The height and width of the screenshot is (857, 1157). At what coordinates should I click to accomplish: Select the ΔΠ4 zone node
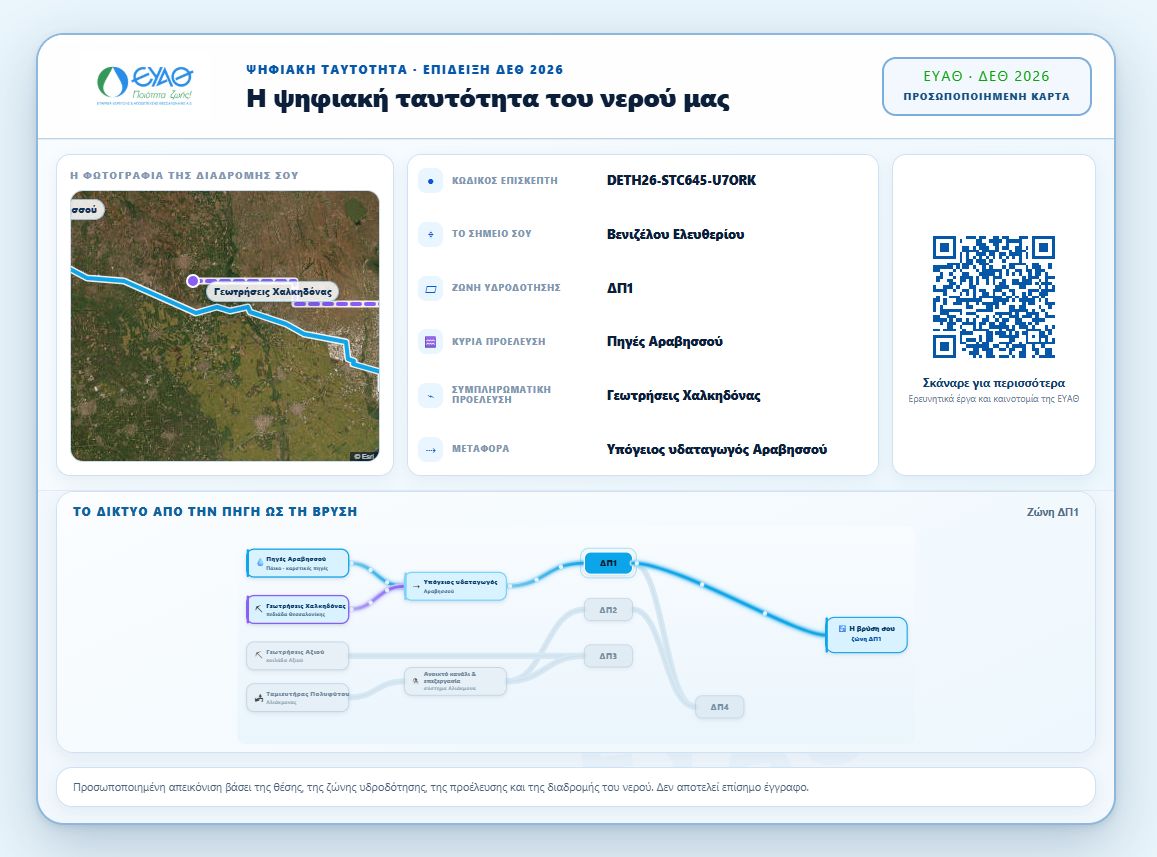719,707
